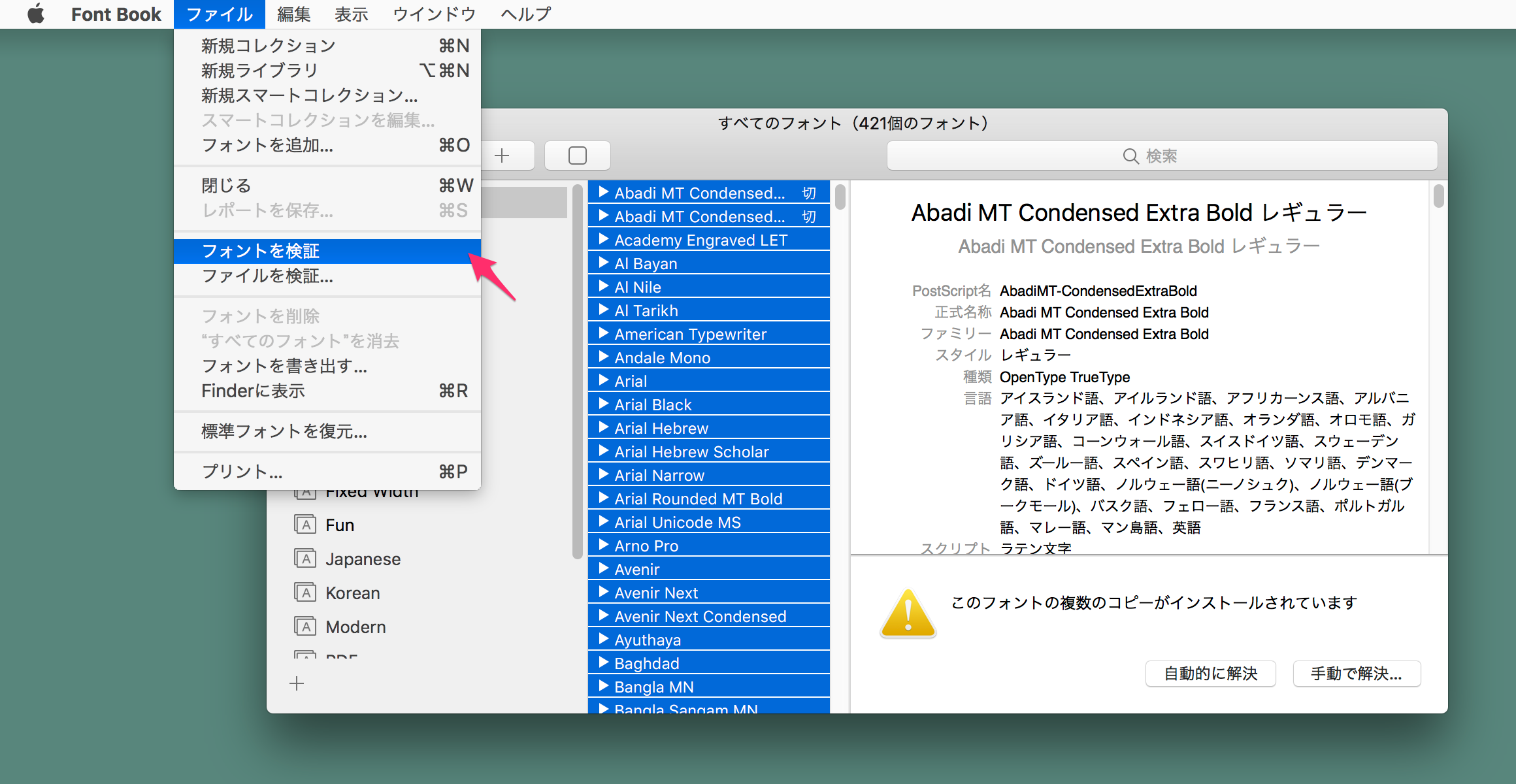Expand Academy Engraved LET family
This screenshot has height=784, width=1516.
pyautogui.click(x=604, y=239)
